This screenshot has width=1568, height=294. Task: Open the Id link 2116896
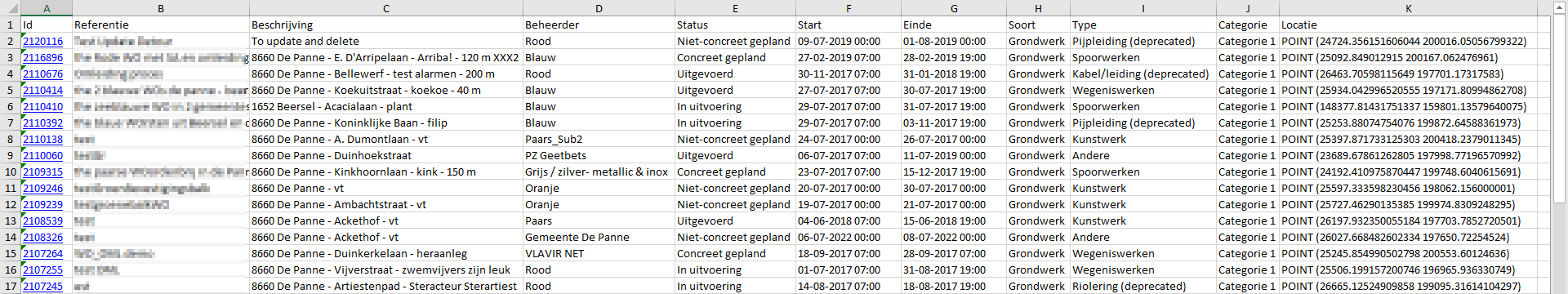pyautogui.click(x=42, y=57)
